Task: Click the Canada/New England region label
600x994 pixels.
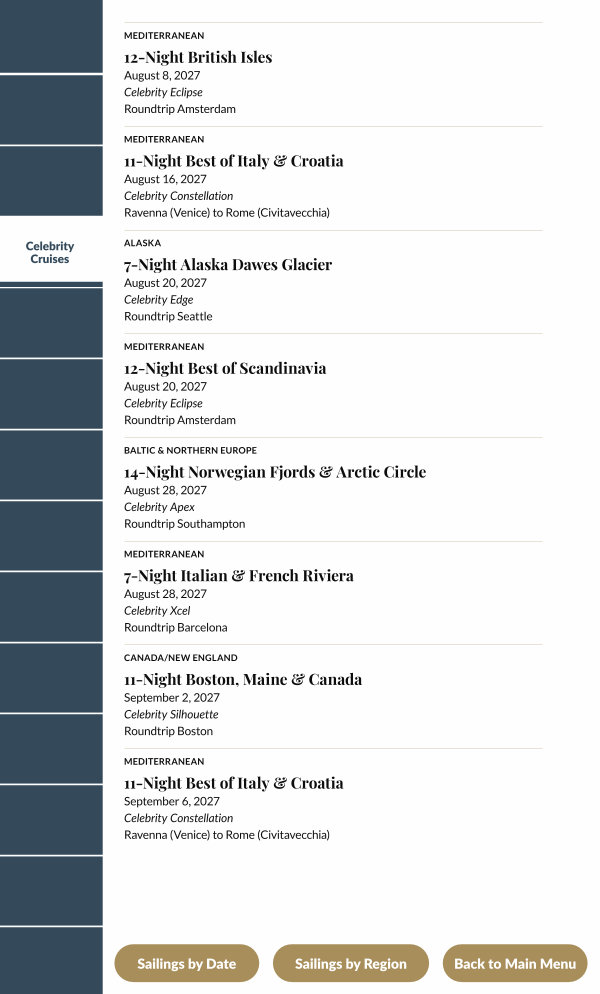Action: point(181,658)
